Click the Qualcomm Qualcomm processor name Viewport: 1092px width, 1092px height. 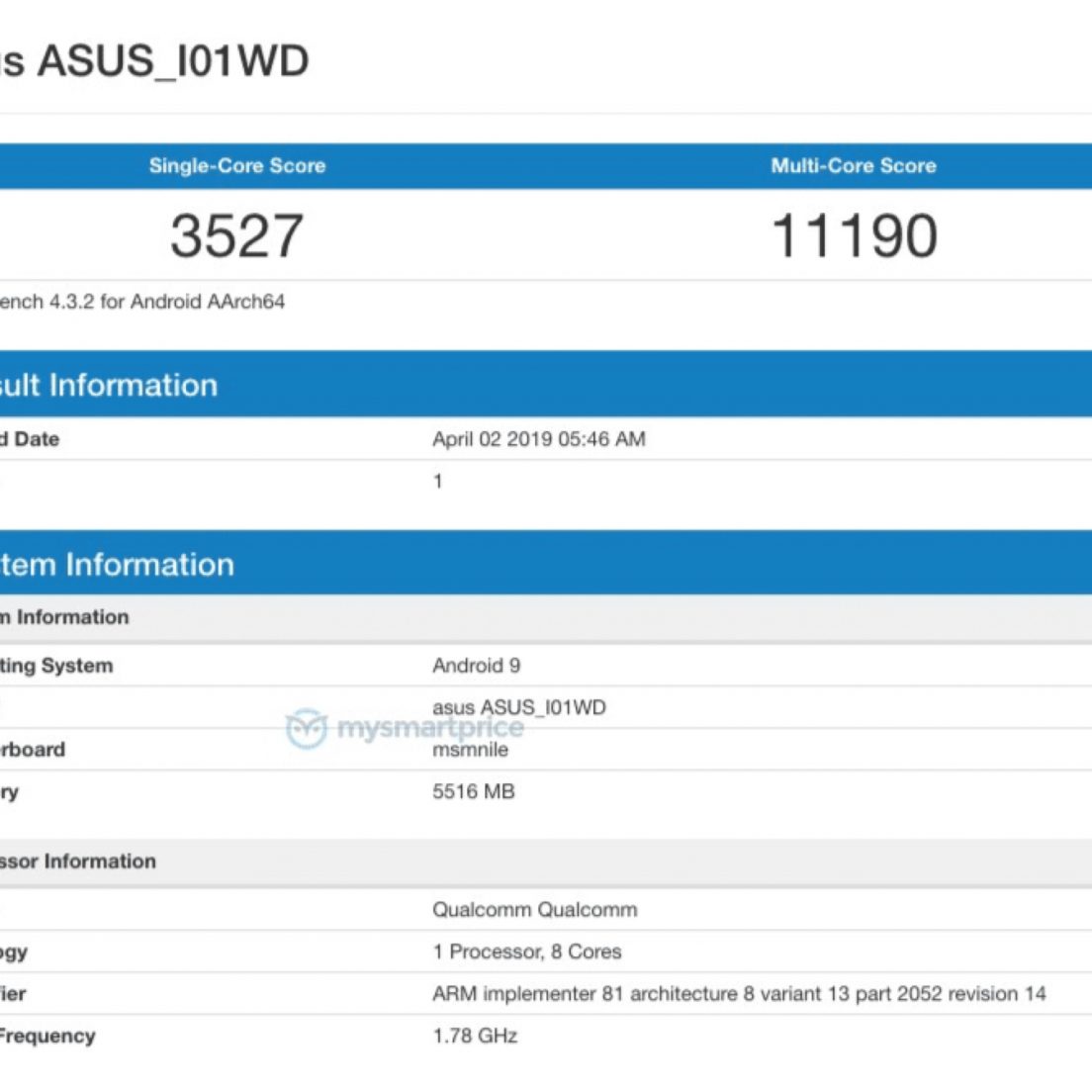pyautogui.click(x=534, y=910)
